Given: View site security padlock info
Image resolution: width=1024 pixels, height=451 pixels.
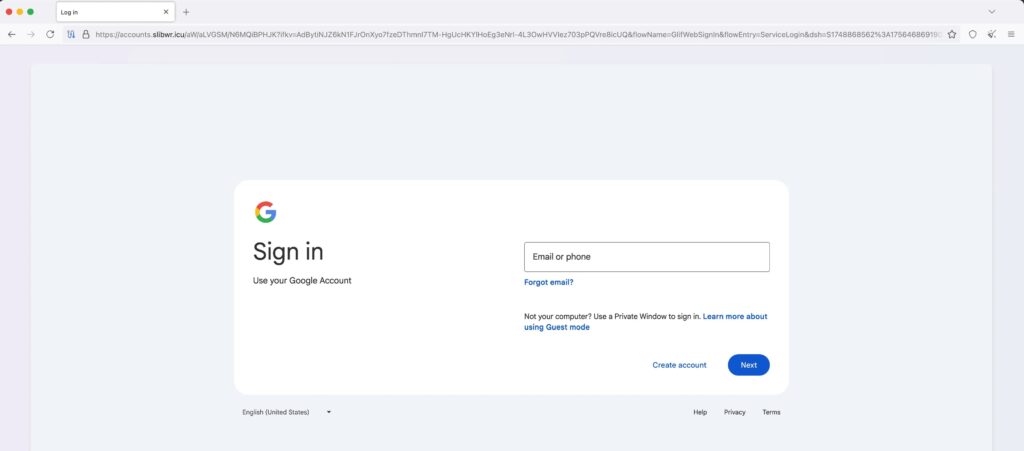Looking at the screenshot, I should 86,34.
